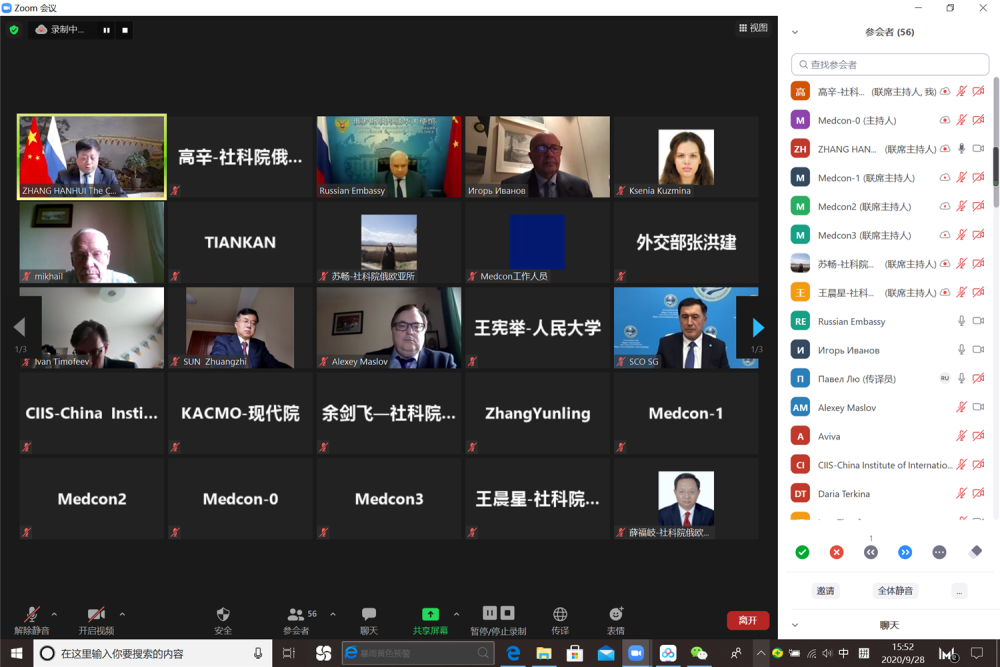The width and height of the screenshot is (1000, 667).
Task: Open the View (视图) layout menu
Action: [x=753, y=28]
